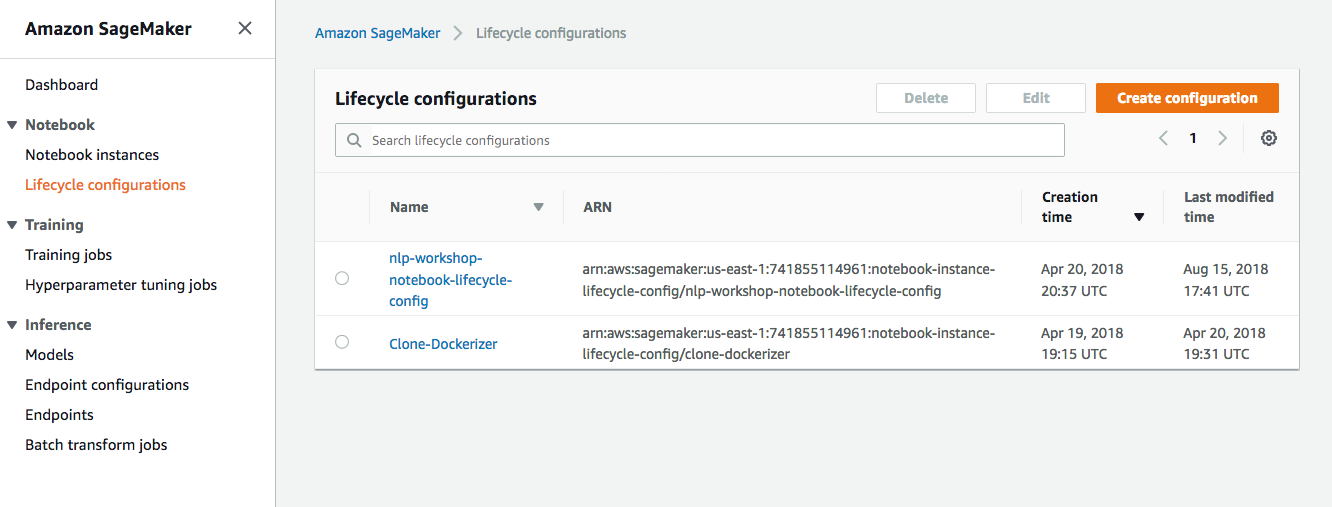Select nlp-workshop-notebook-lifecycle-config radio button

(342, 278)
